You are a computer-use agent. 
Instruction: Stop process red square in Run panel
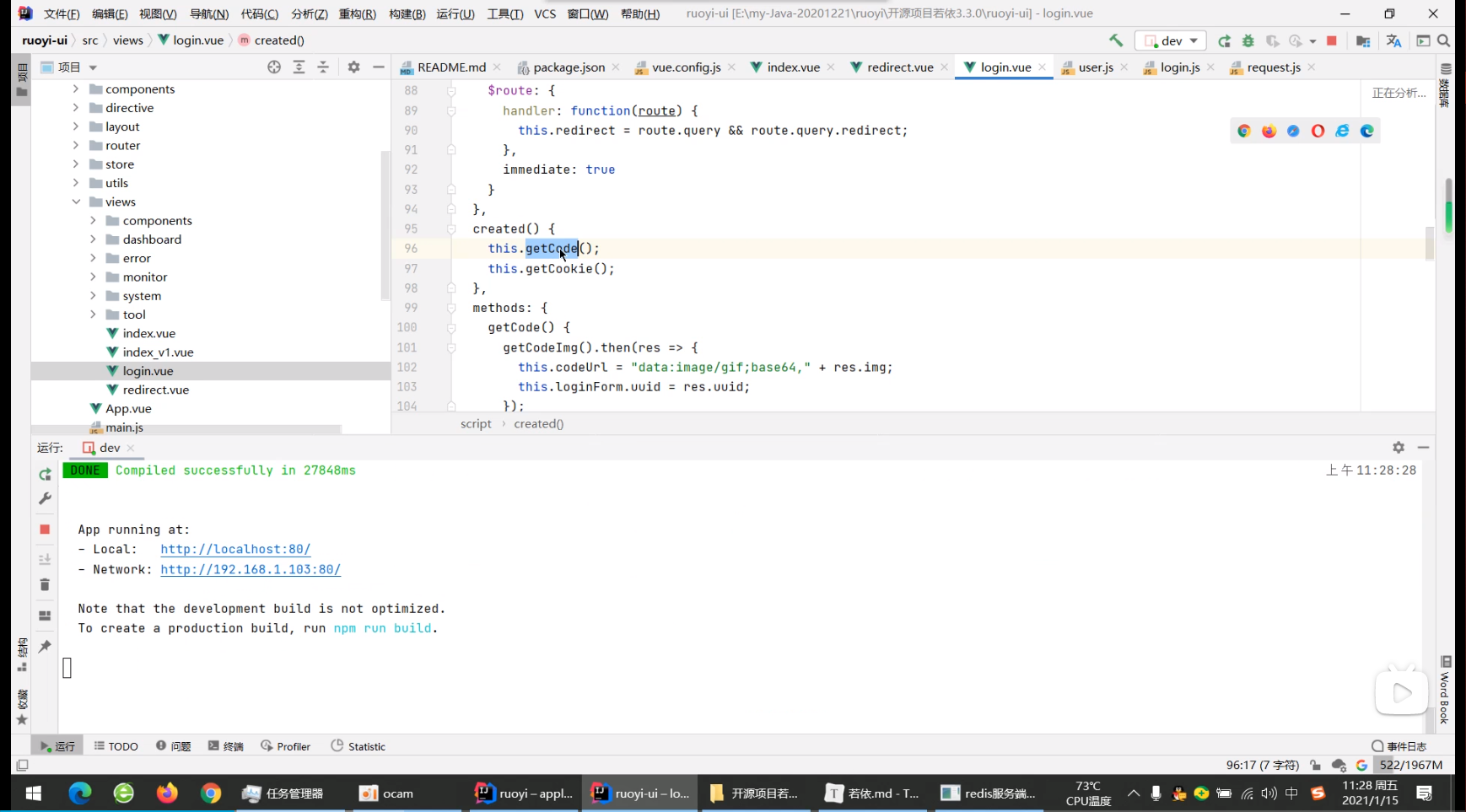coord(45,530)
